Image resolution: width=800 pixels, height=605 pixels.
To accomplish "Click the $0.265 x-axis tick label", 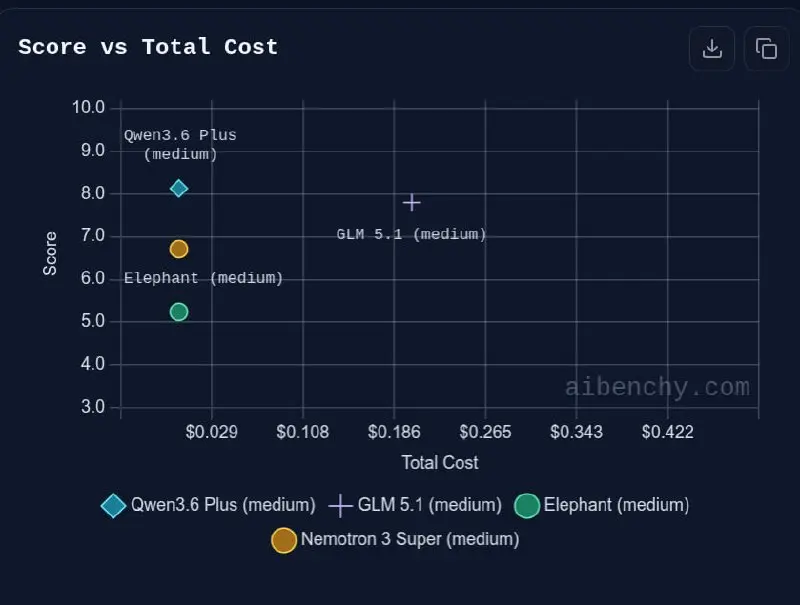I will 485,432.
